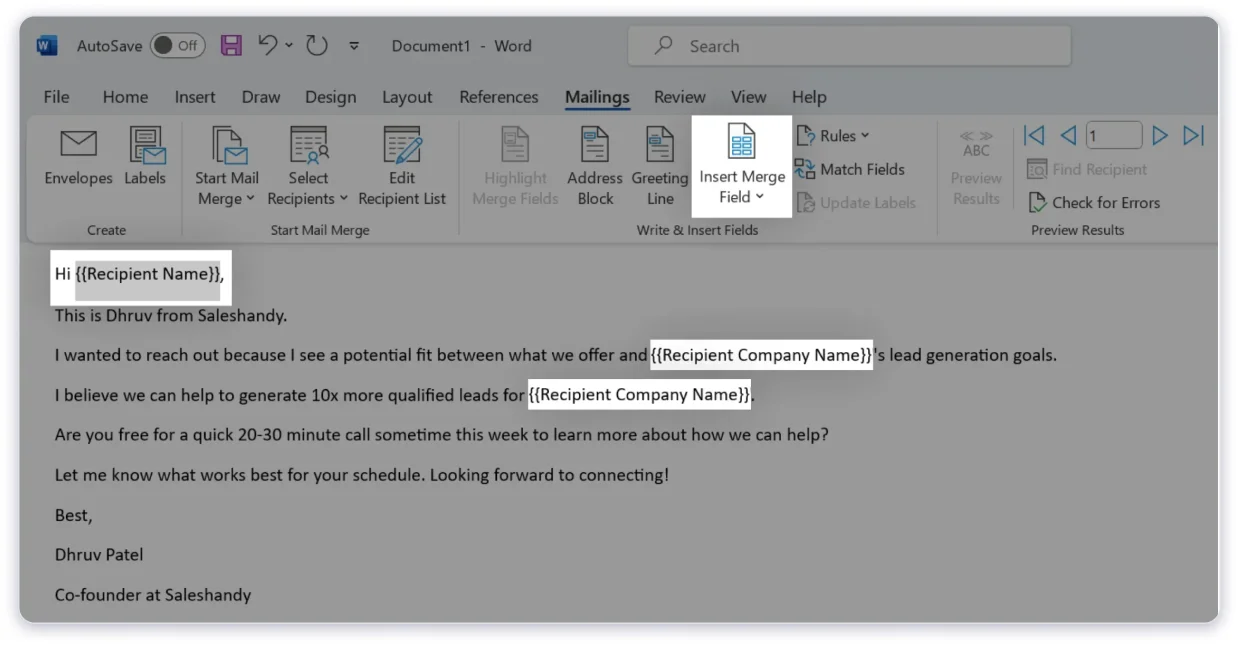Click the Undo arrow icon
The height and width of the screenshot is (646, 1239).
[267, 45]
